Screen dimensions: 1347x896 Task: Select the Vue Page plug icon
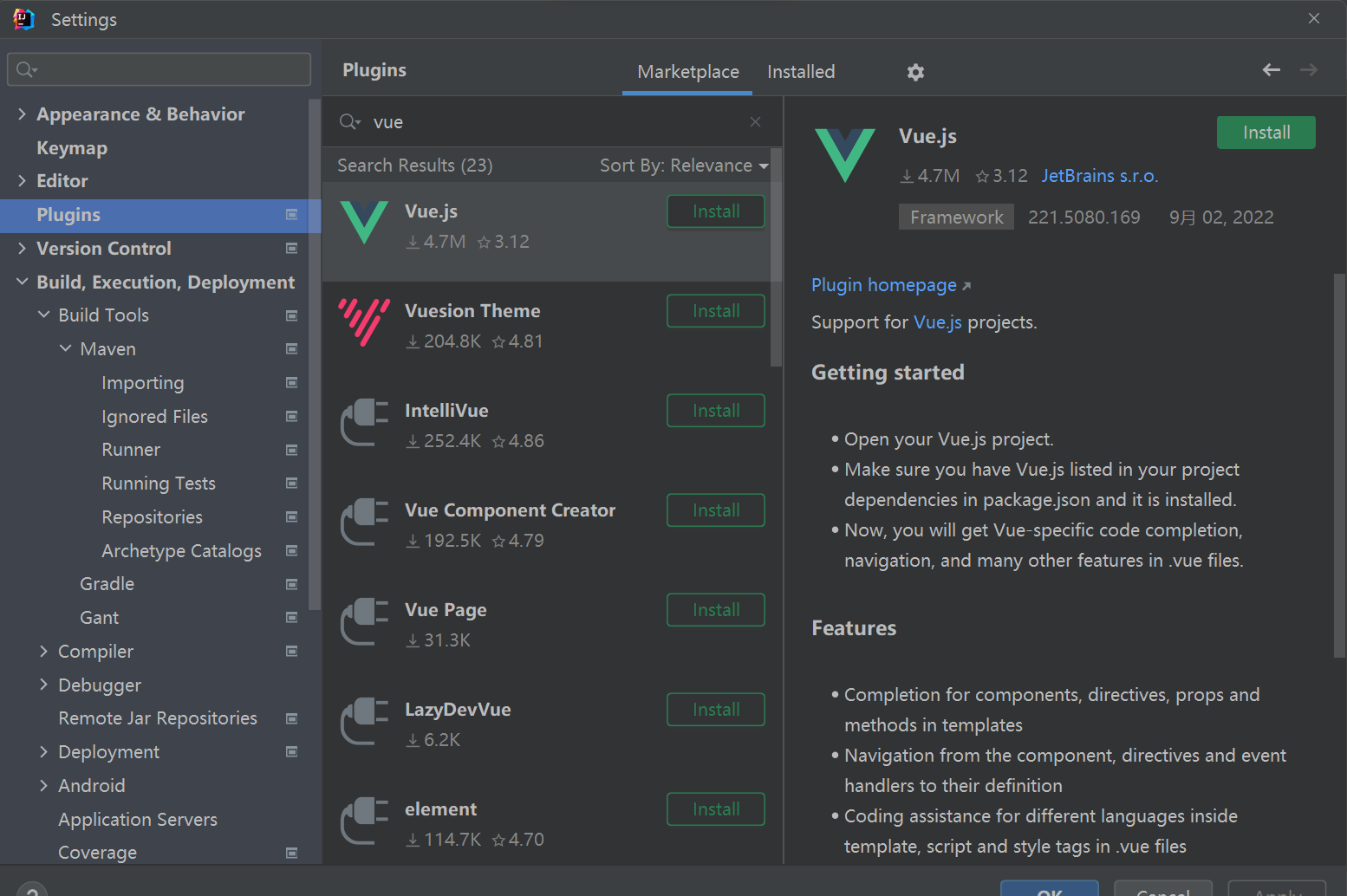pyautogui.click(x=364, y=621)
